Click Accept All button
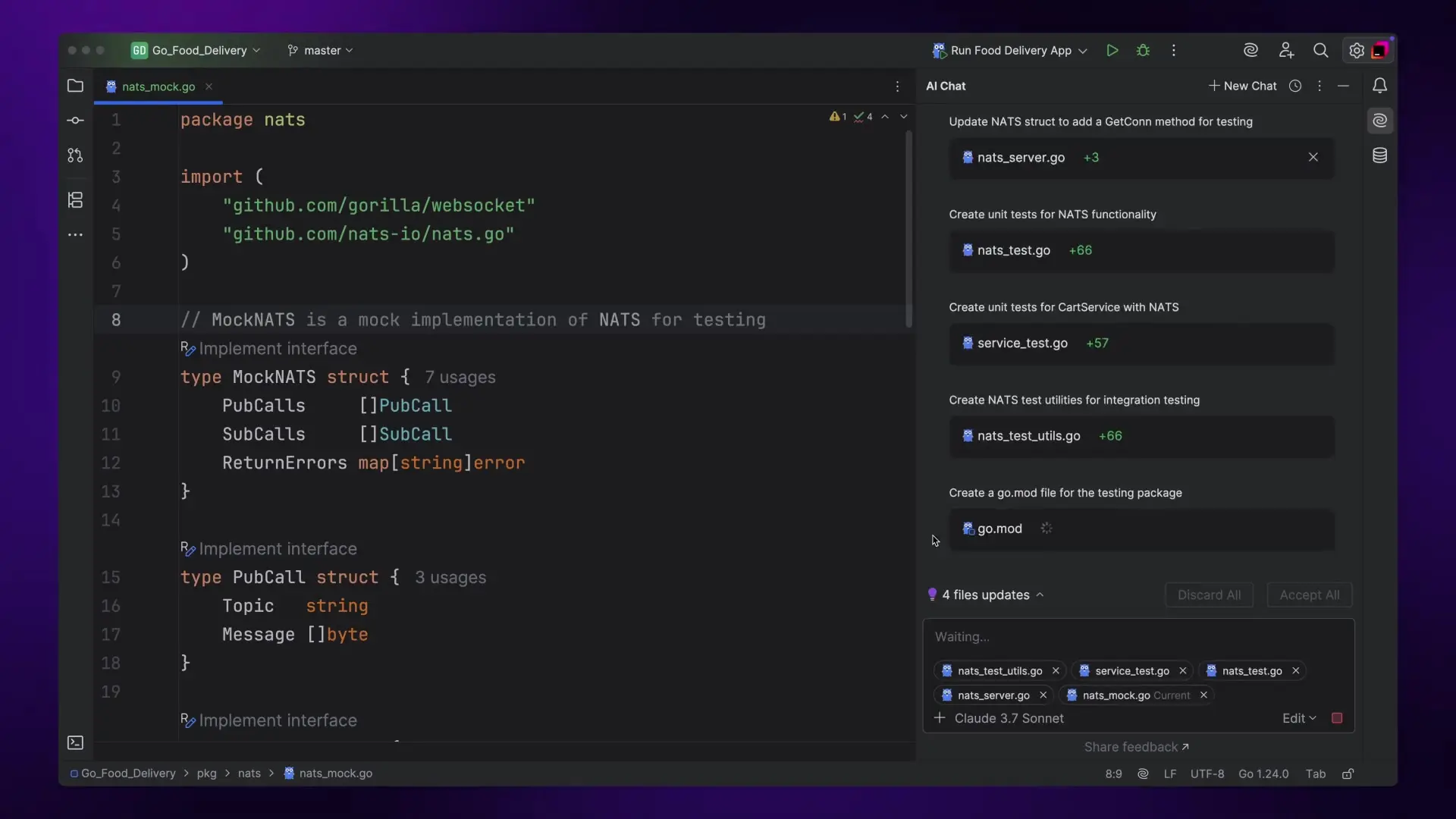 (x=1309, y=595)
